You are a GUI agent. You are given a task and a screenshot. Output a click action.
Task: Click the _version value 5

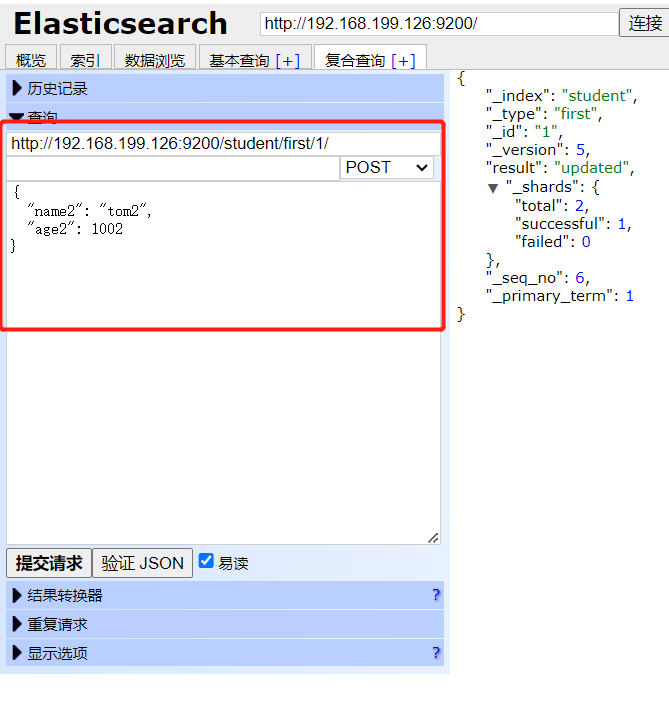[x=580, y=150]
